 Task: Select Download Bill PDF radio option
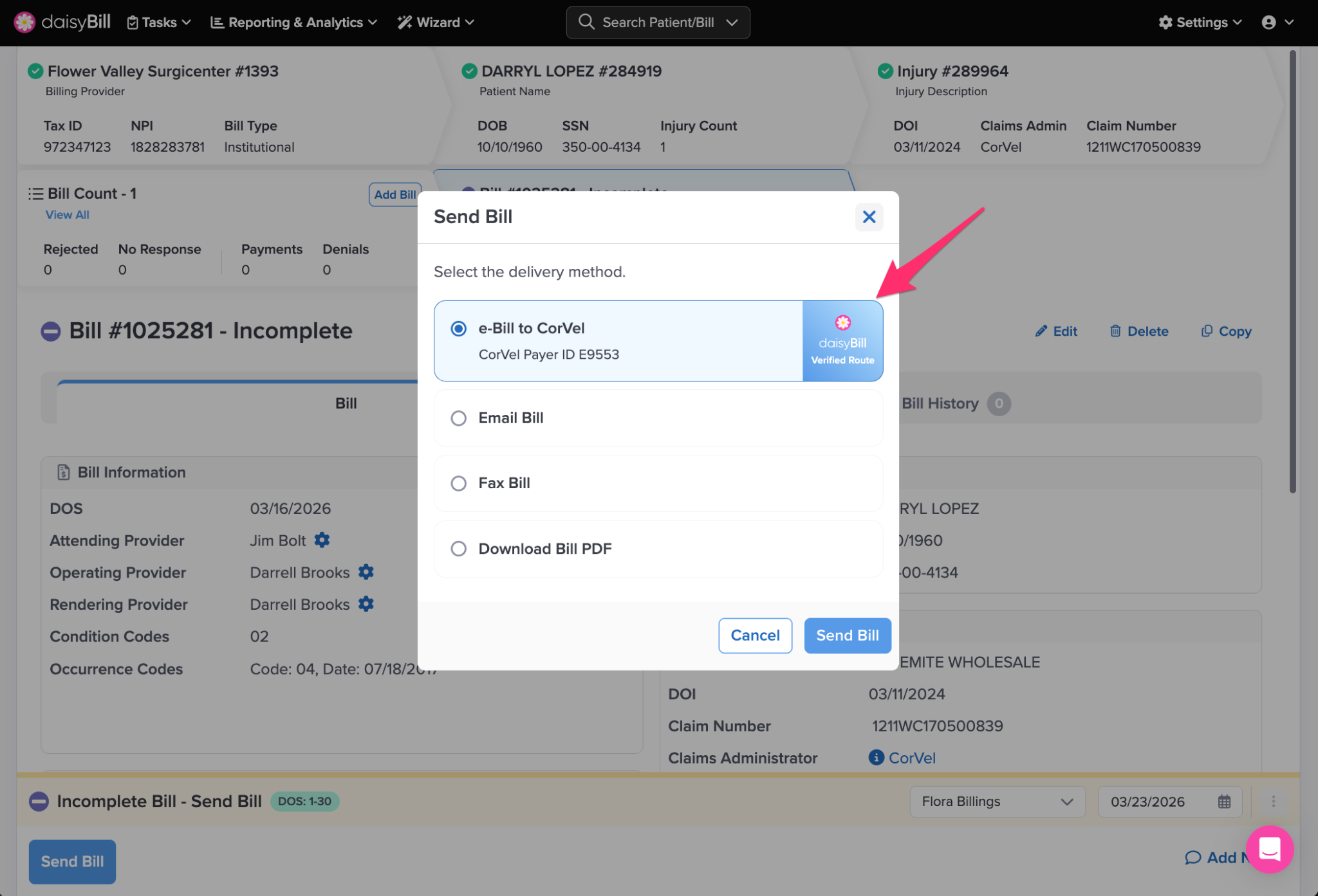point(458,549)
